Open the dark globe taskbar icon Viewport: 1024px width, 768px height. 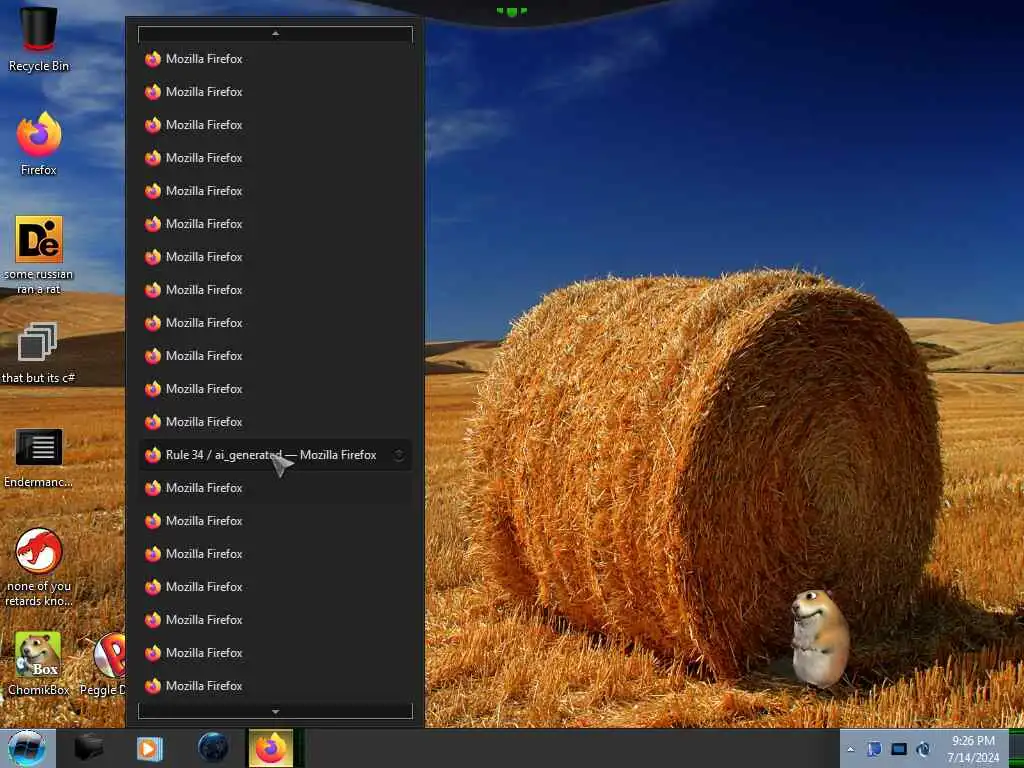coord(213,748)
